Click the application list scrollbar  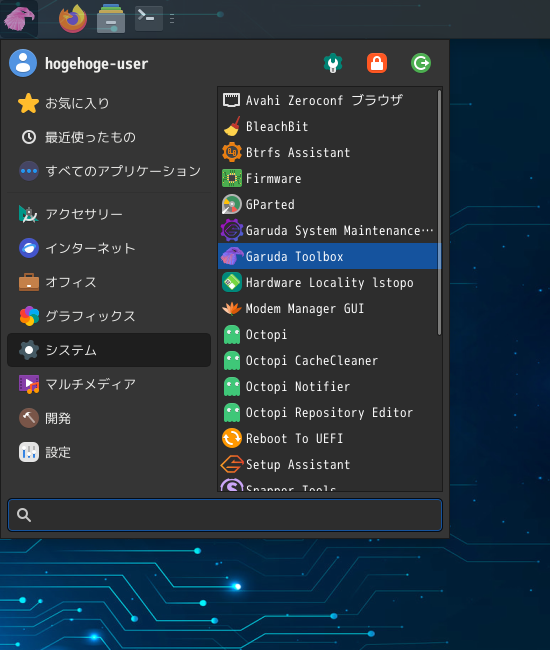(439, 213)
